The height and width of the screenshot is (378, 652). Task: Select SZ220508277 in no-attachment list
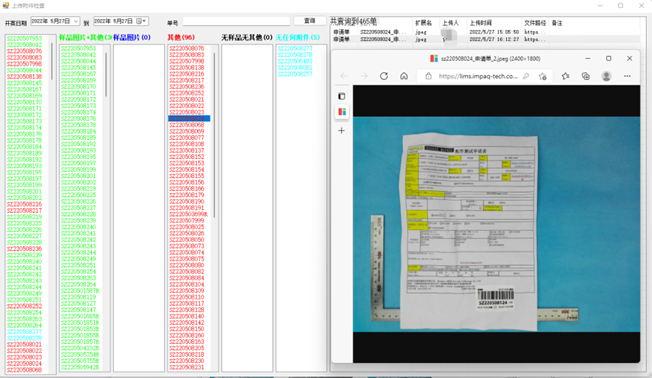(295, 49)
